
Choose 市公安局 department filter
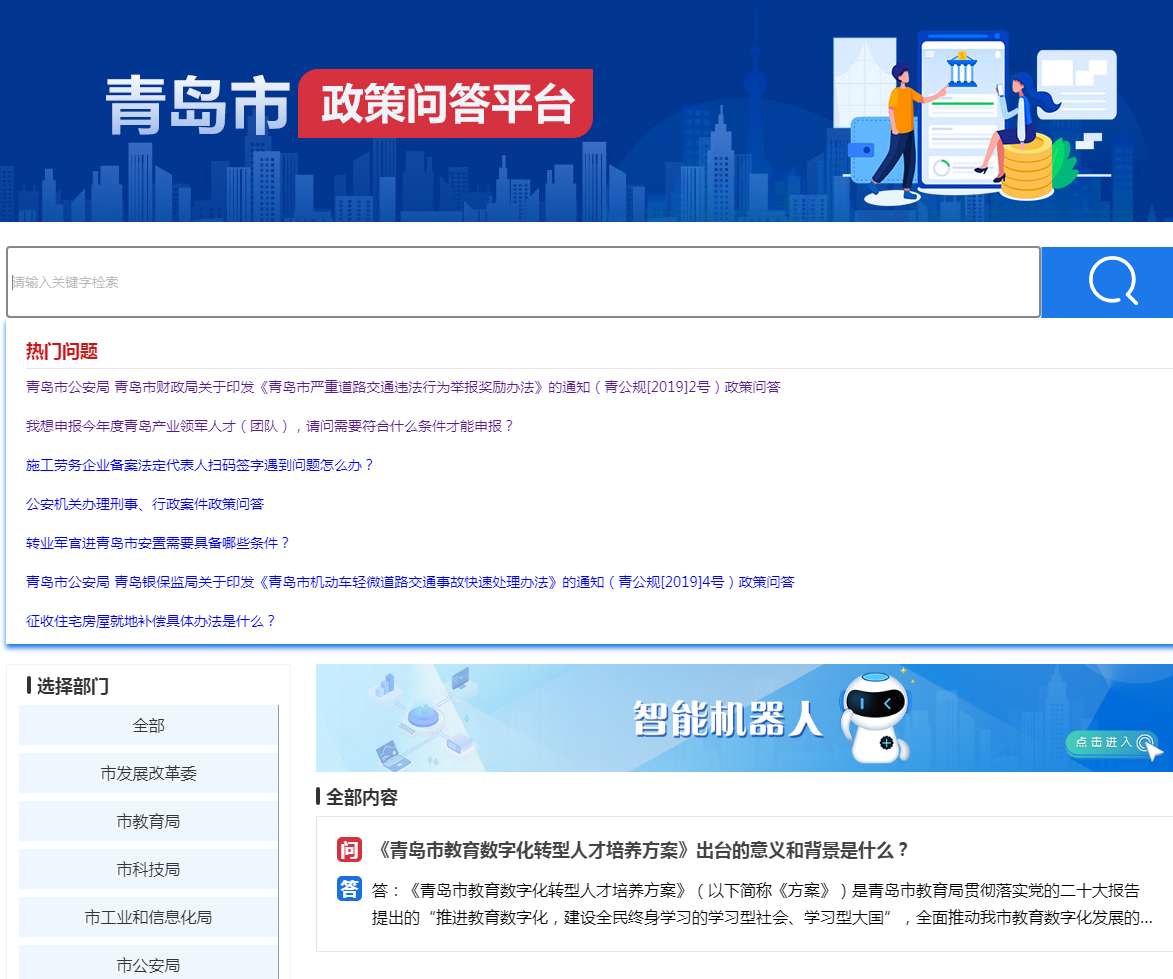tap(148, 965)
